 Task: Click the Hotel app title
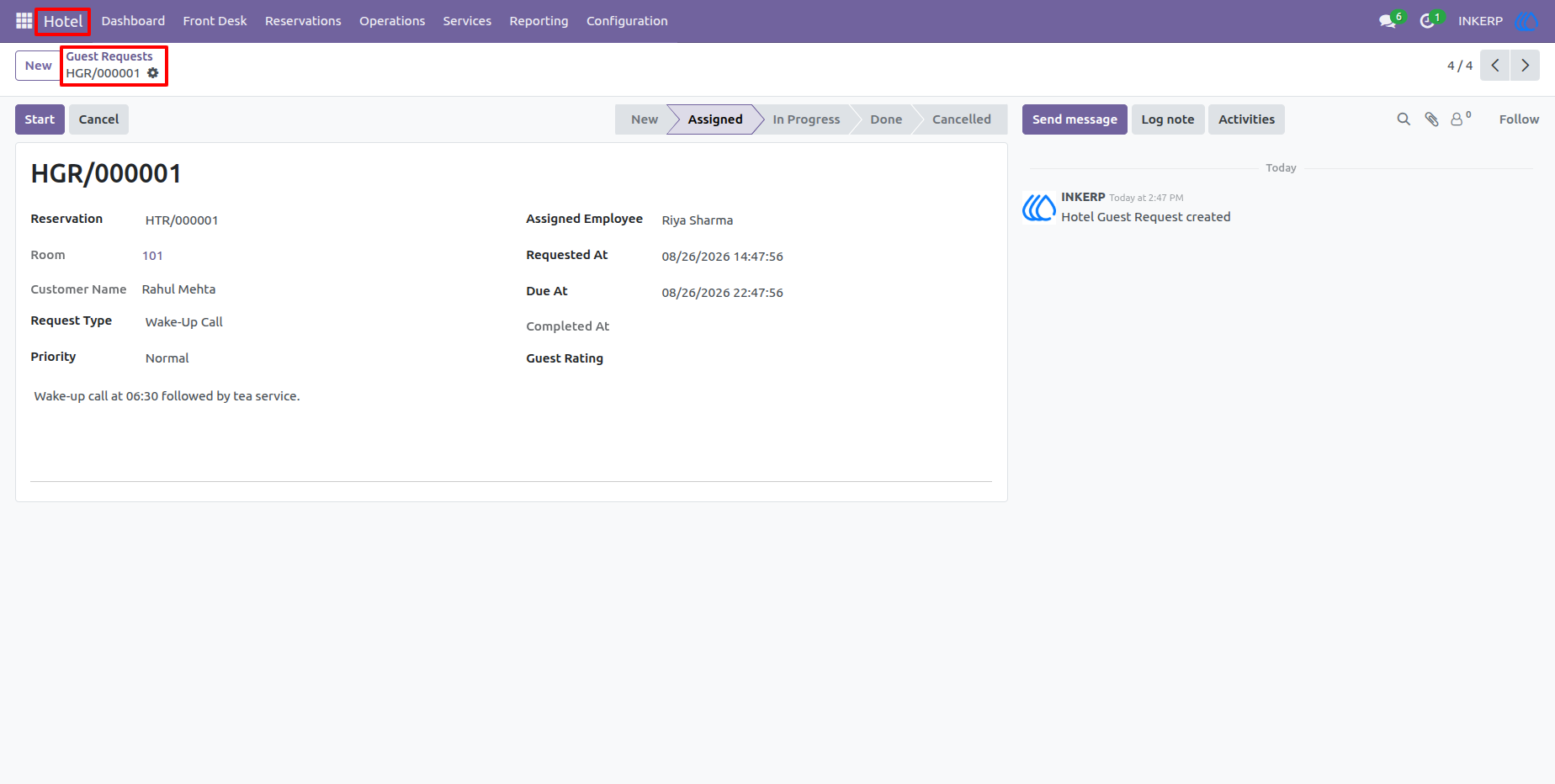(63, 21)
